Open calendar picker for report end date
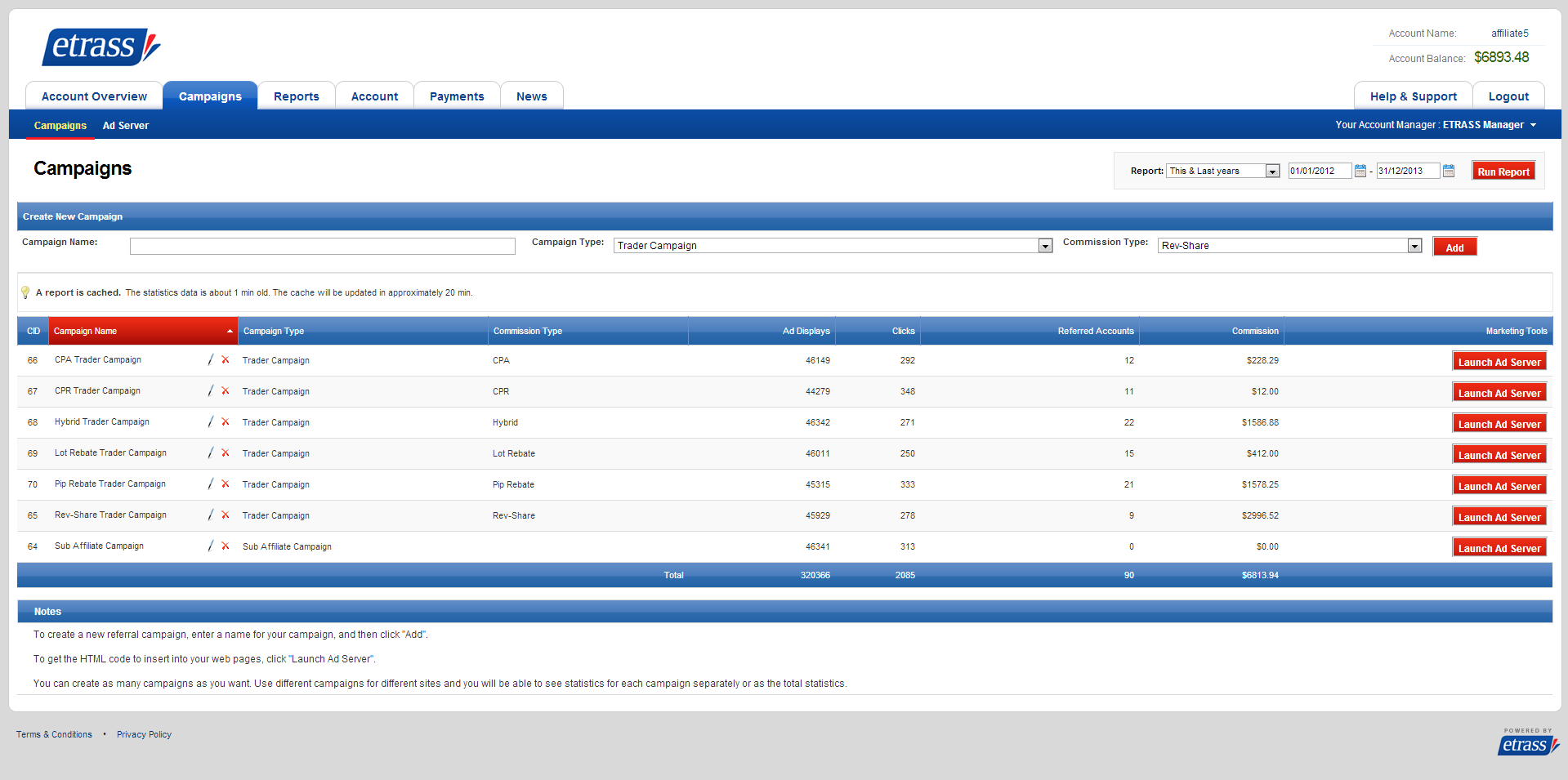The image size is (1568, 780). 1449,171
